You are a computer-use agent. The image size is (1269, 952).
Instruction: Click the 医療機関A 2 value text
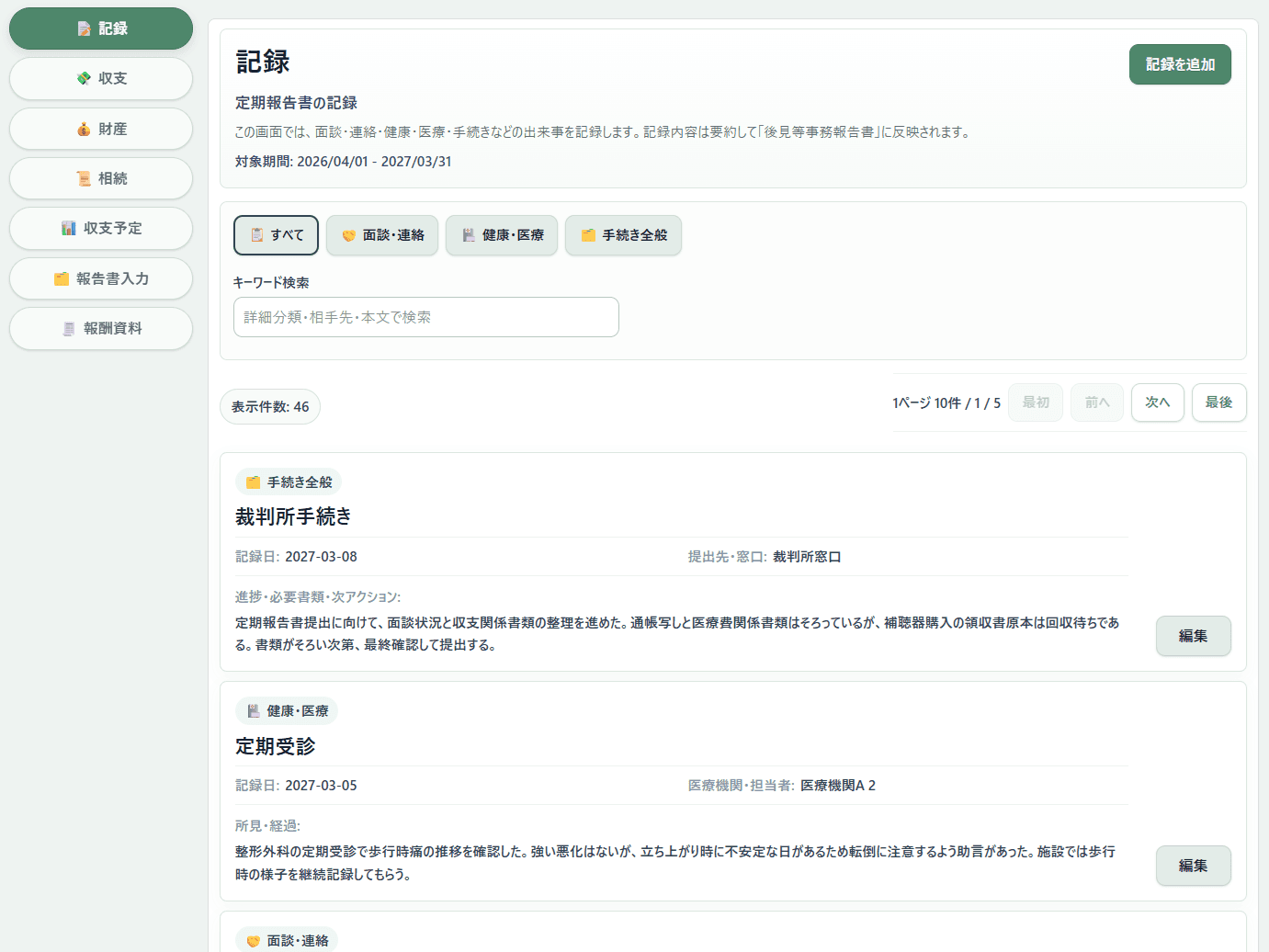click(838, 786)
